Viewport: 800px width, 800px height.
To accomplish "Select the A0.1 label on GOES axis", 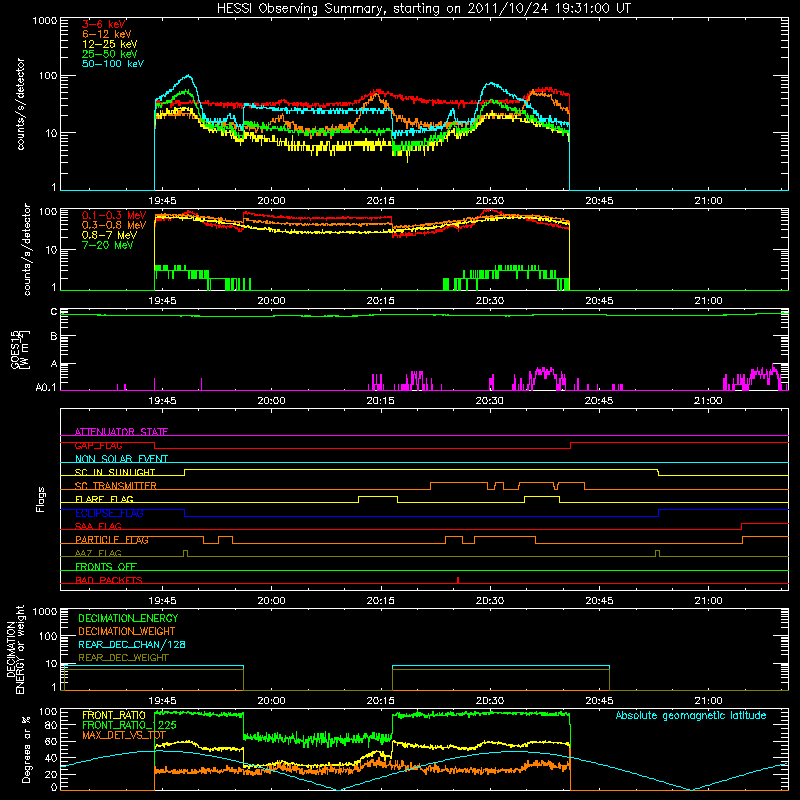I will pyautogui.click(x=46, y=388).
